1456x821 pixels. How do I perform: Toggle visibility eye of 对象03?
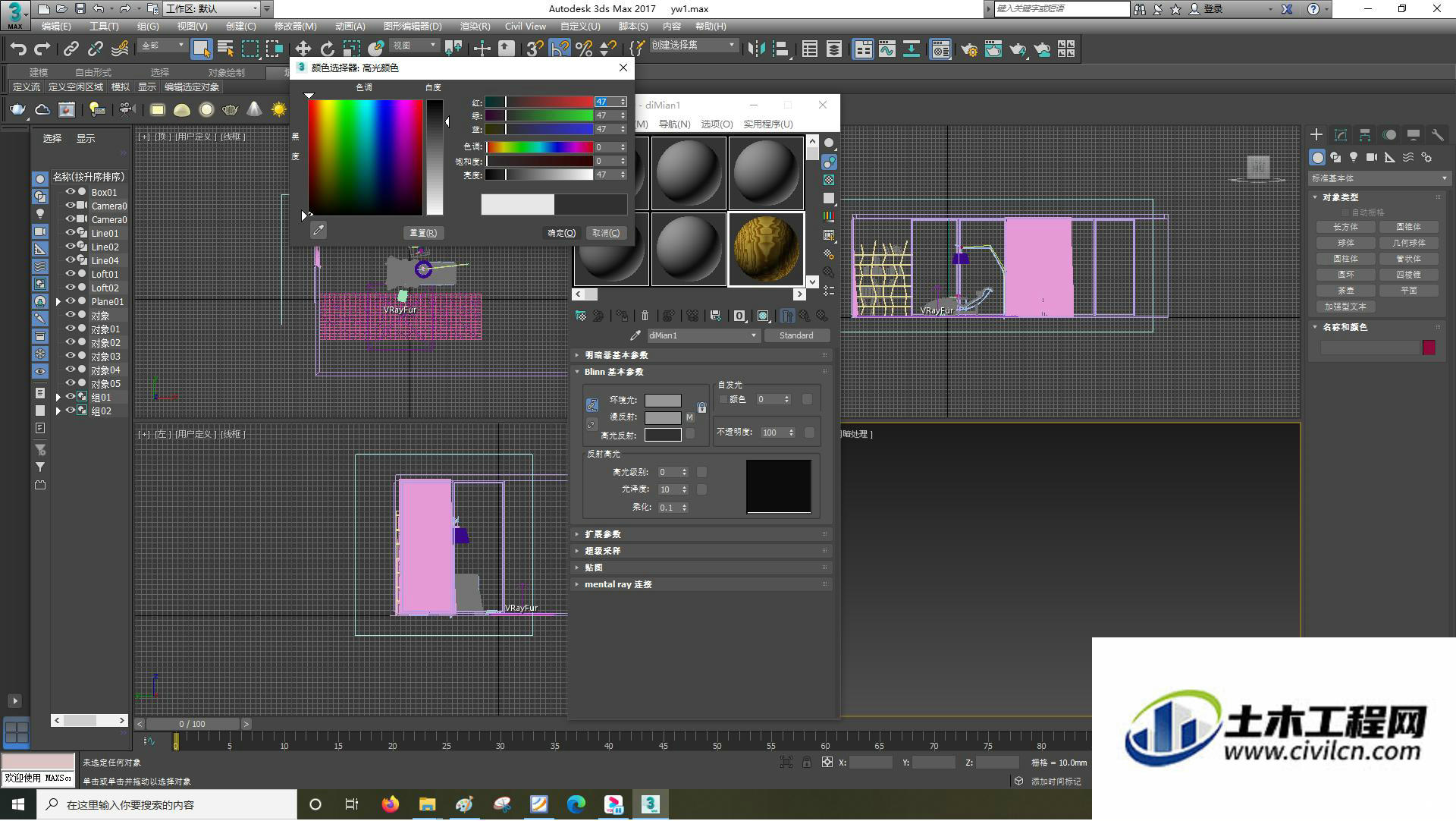[x=71, y=356]
